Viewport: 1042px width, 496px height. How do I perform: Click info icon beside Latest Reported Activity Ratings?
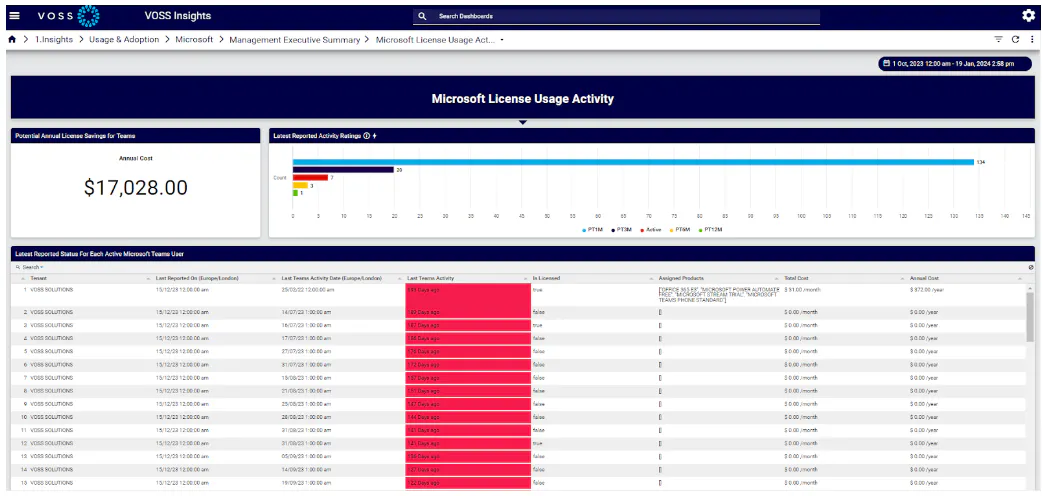pos(367,136)
